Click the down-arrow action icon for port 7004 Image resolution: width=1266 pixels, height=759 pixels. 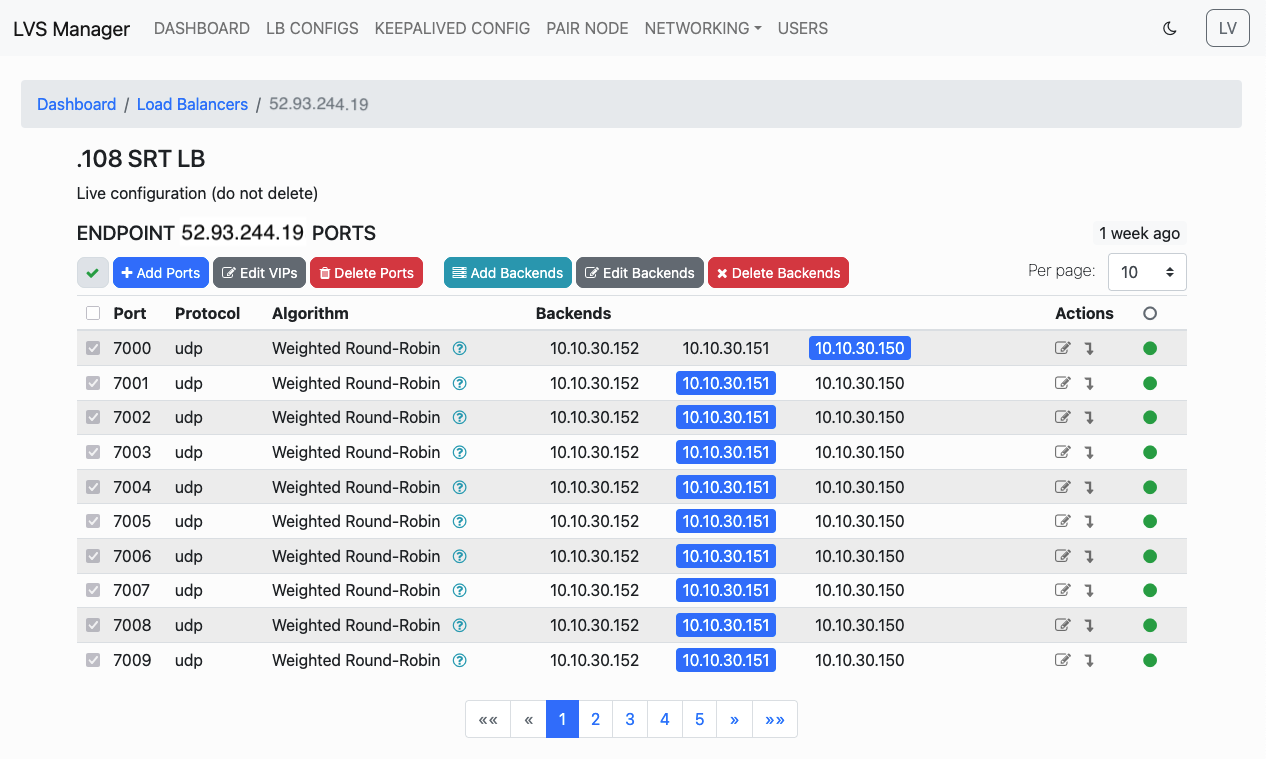(x=1089, y=487)
